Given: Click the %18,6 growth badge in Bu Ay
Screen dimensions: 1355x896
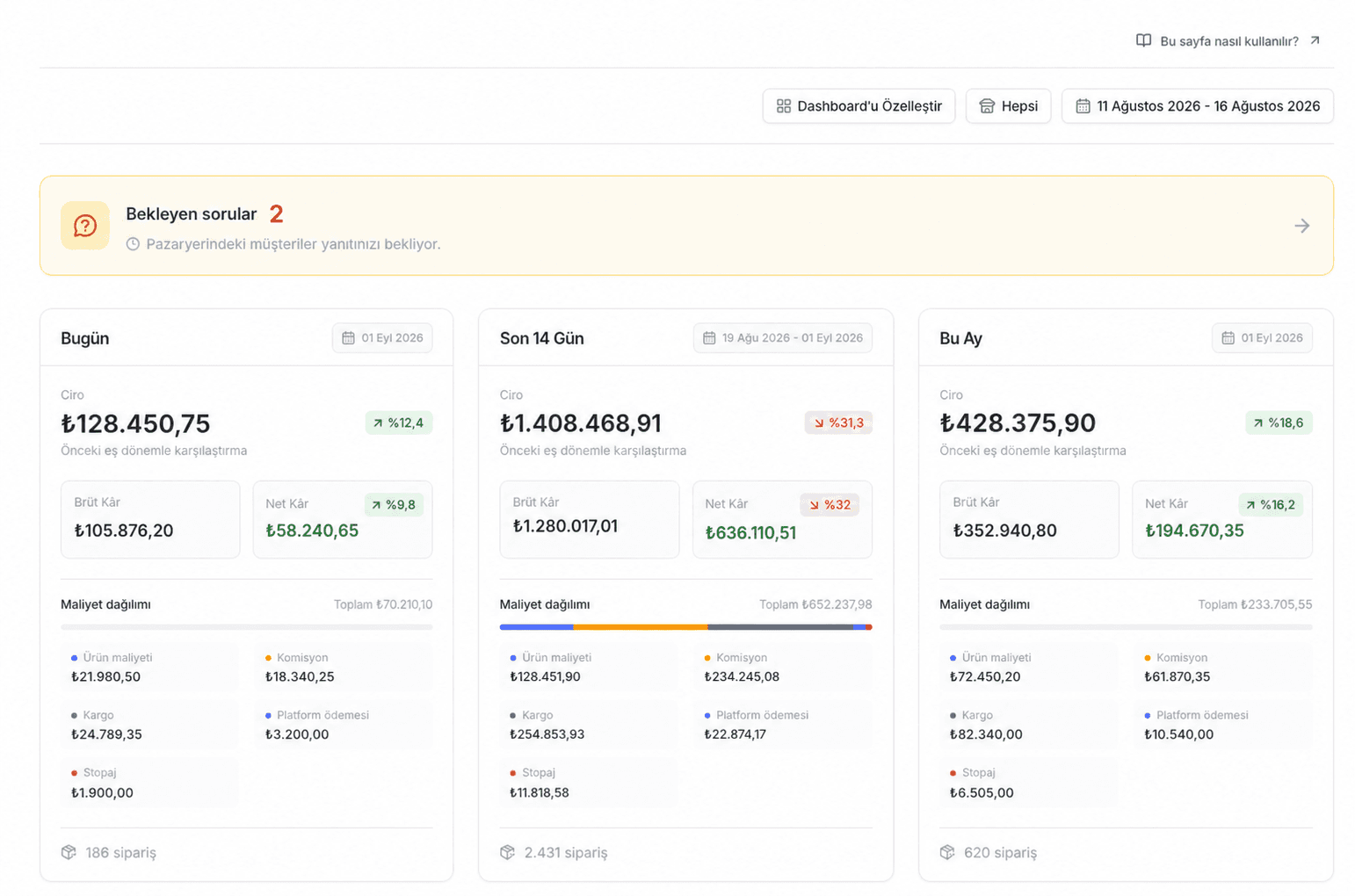Looking at the screenshot, I should 1279,423.
